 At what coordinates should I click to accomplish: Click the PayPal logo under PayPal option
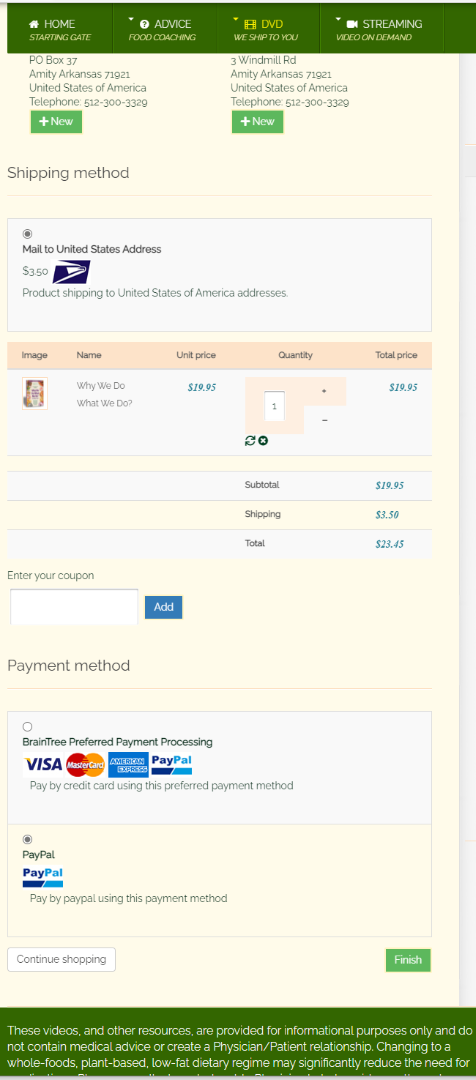(x=43, y=877)
